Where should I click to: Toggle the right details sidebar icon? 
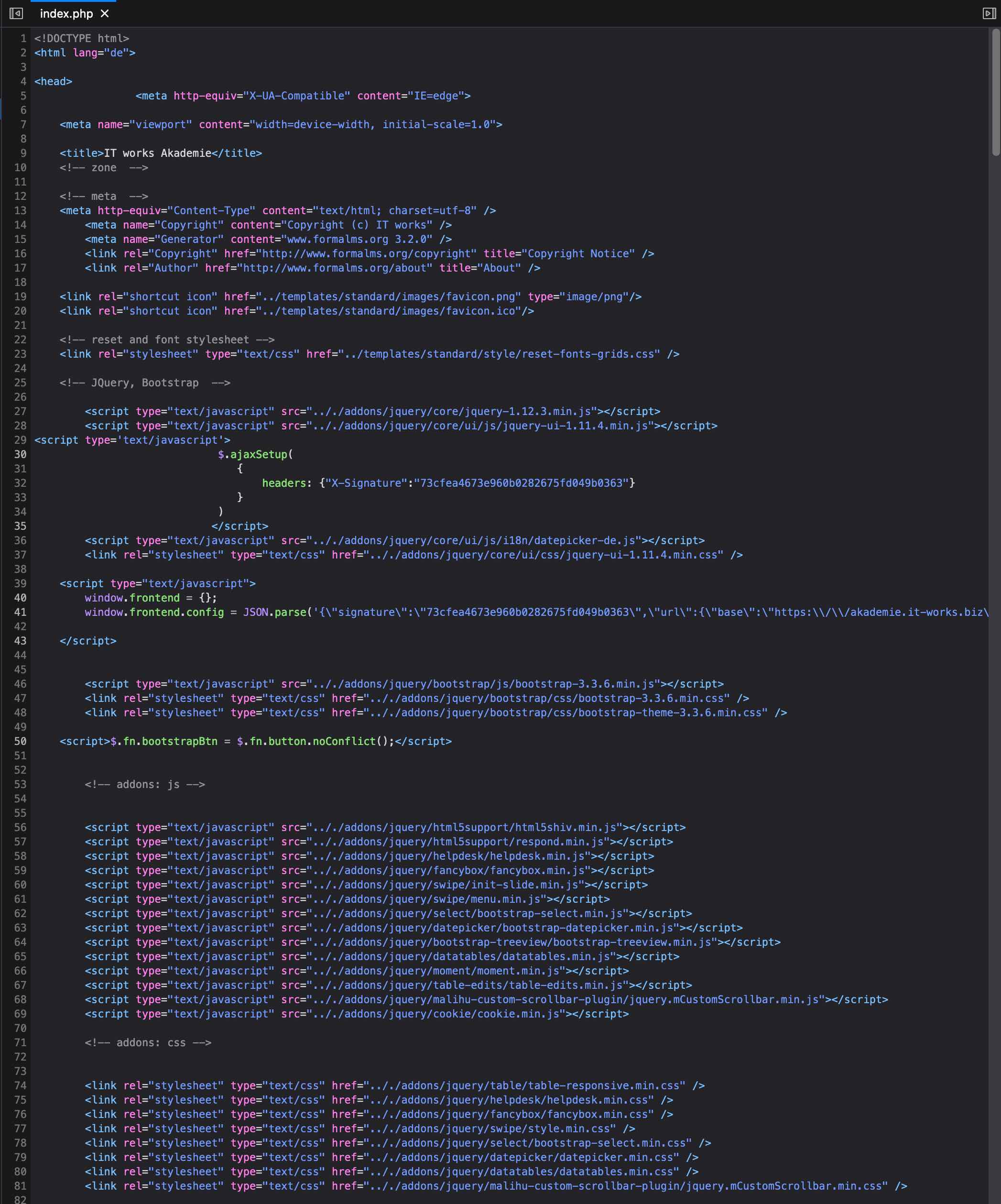coord(989,13)
